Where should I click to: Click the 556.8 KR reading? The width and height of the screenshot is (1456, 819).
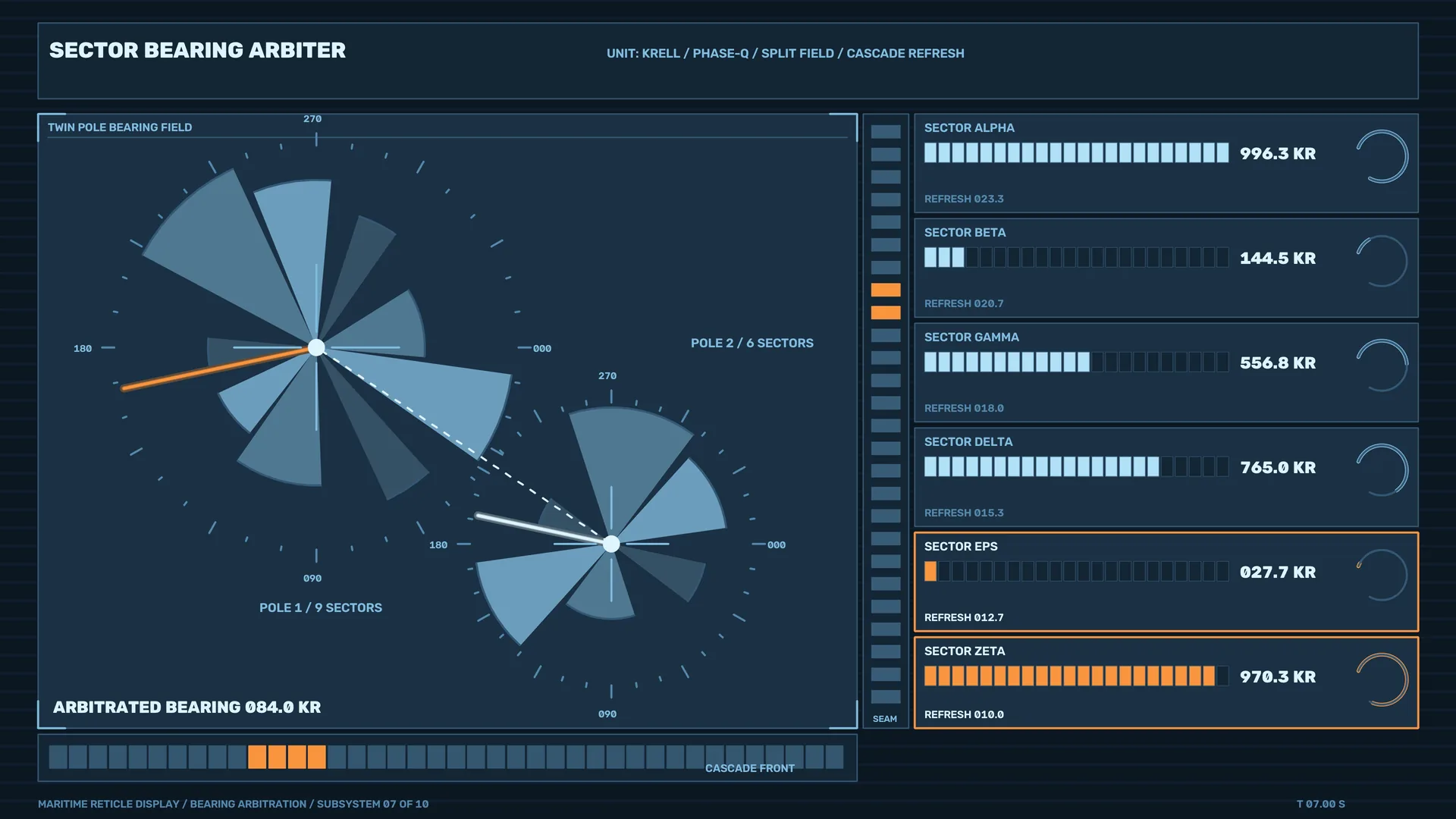(1278, 363)
